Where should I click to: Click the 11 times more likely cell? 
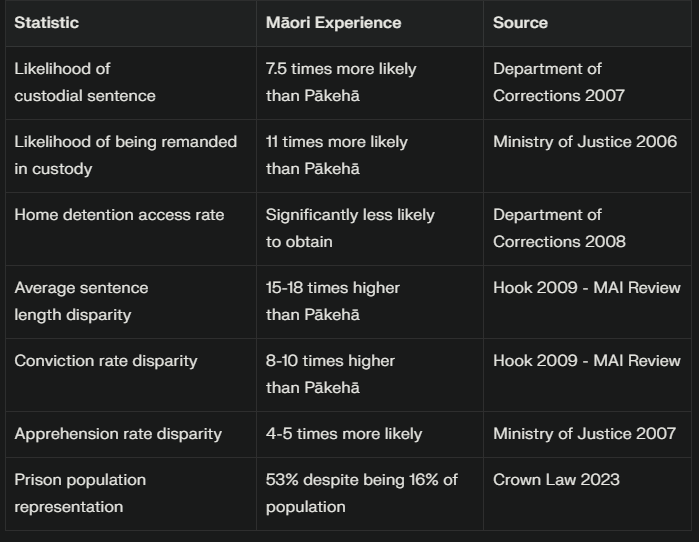(336, 155)
